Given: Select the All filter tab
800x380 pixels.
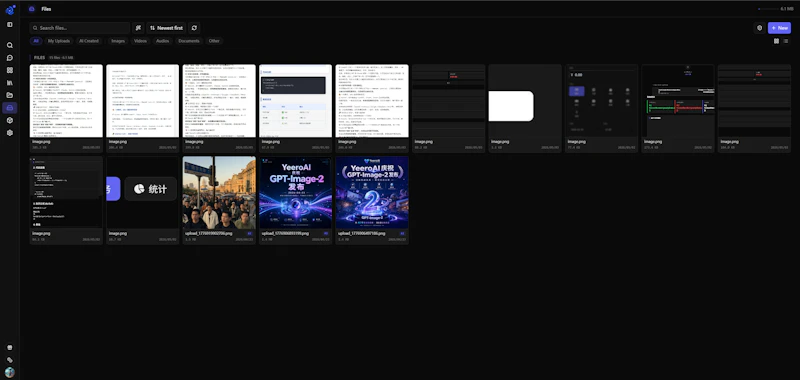Looking at the screenshot, I should (36, 41).
